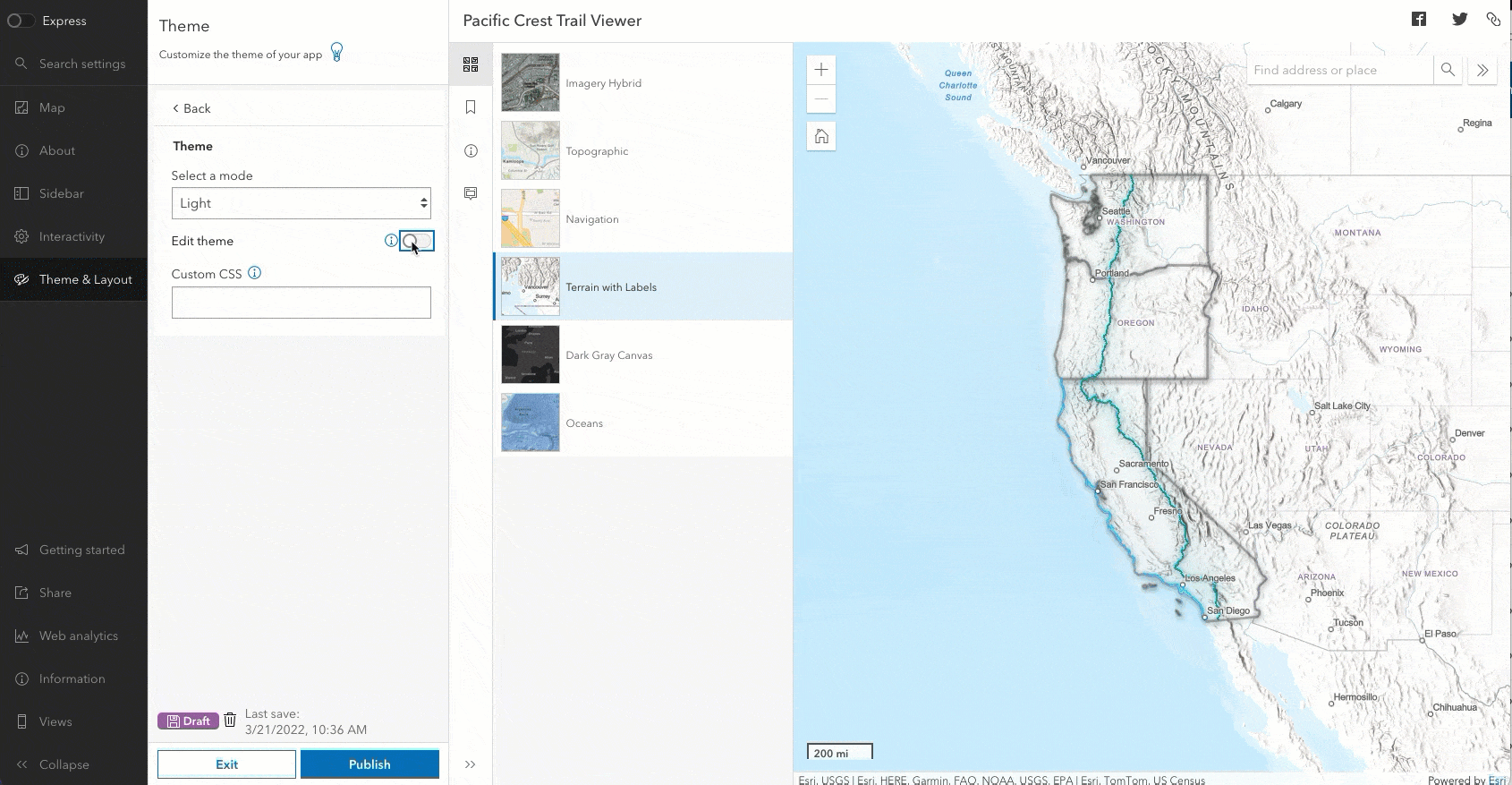Open Web analytics

73,636
